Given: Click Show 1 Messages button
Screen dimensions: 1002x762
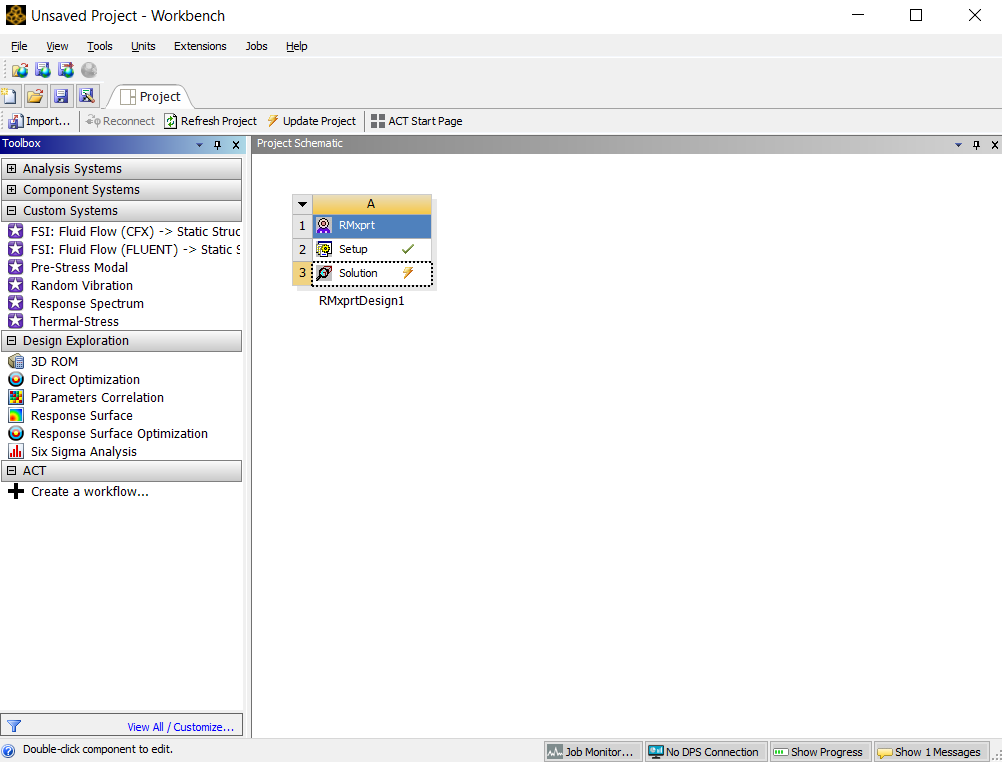Looking at the screenshot, I should point(930,752).
